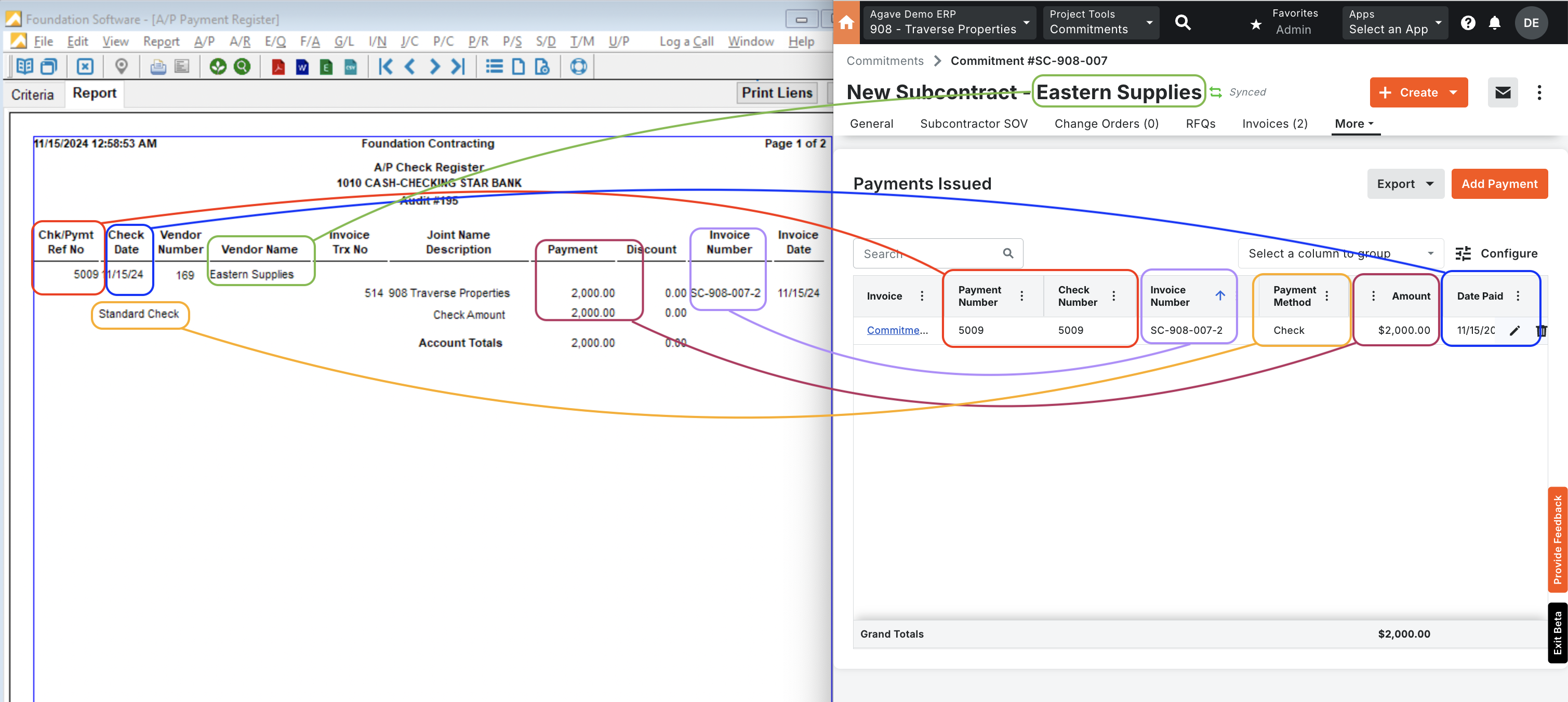
Task: Click the Add Payment button
Action: 1499,184
